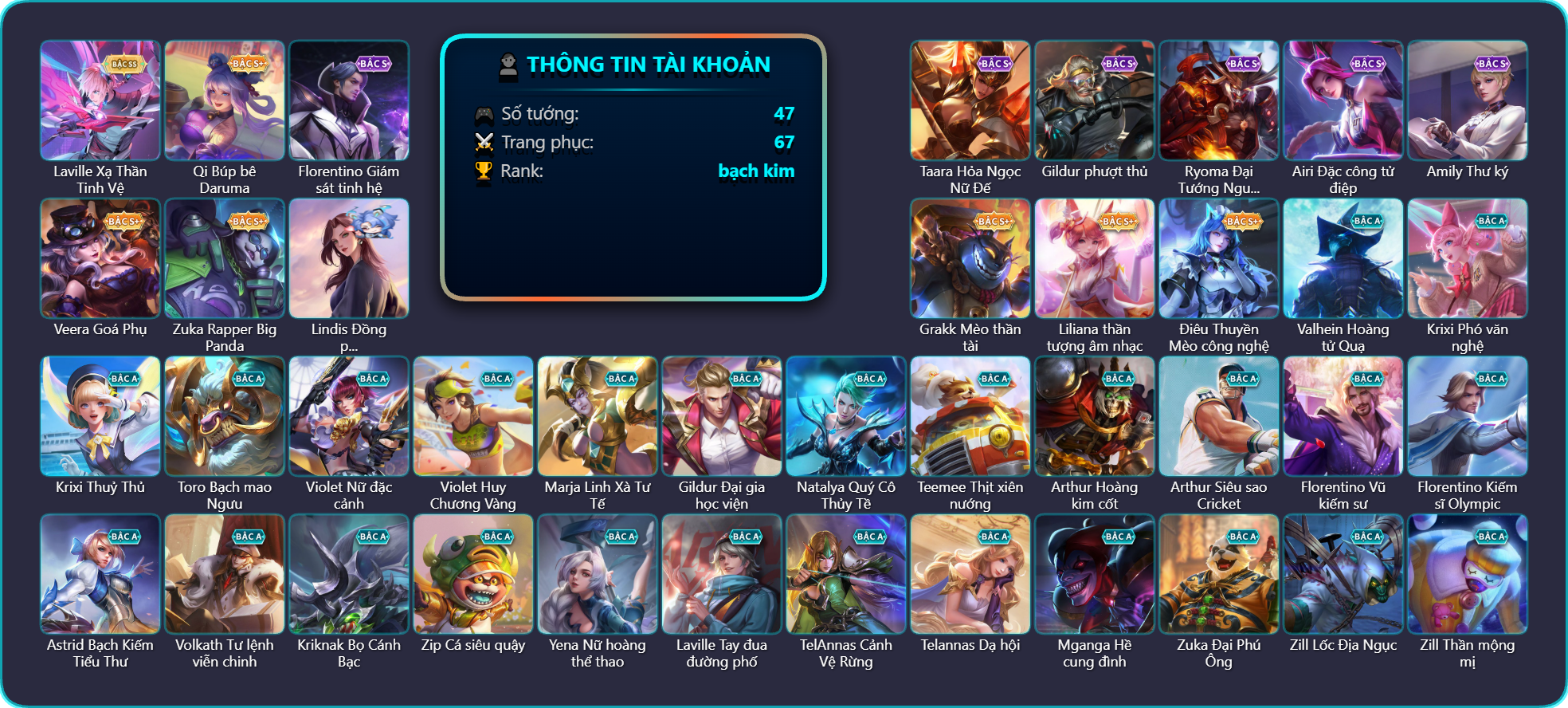Click the Veera Goá Phụ name label
Image resolution: width=1568 pixels, height=708 pixels.
[x=100, y=329]
